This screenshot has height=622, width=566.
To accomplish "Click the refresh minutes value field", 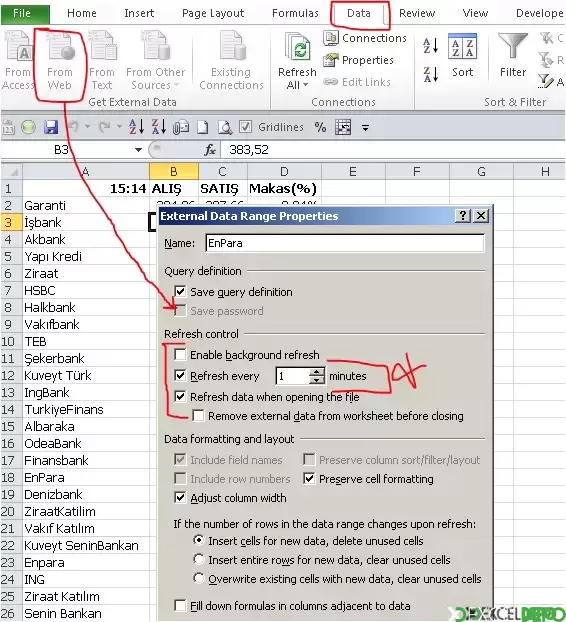I will tap(293, 376).
